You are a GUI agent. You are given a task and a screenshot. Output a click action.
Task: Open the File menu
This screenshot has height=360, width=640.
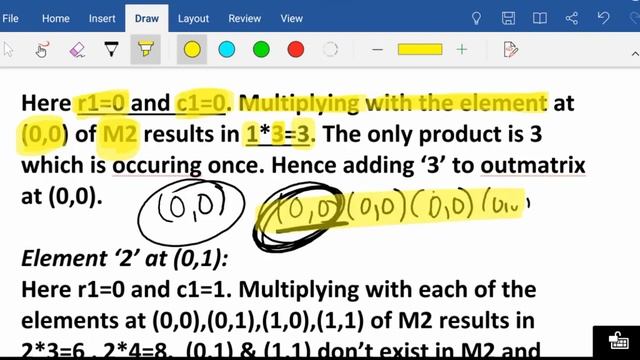click(x=10, y=18)
